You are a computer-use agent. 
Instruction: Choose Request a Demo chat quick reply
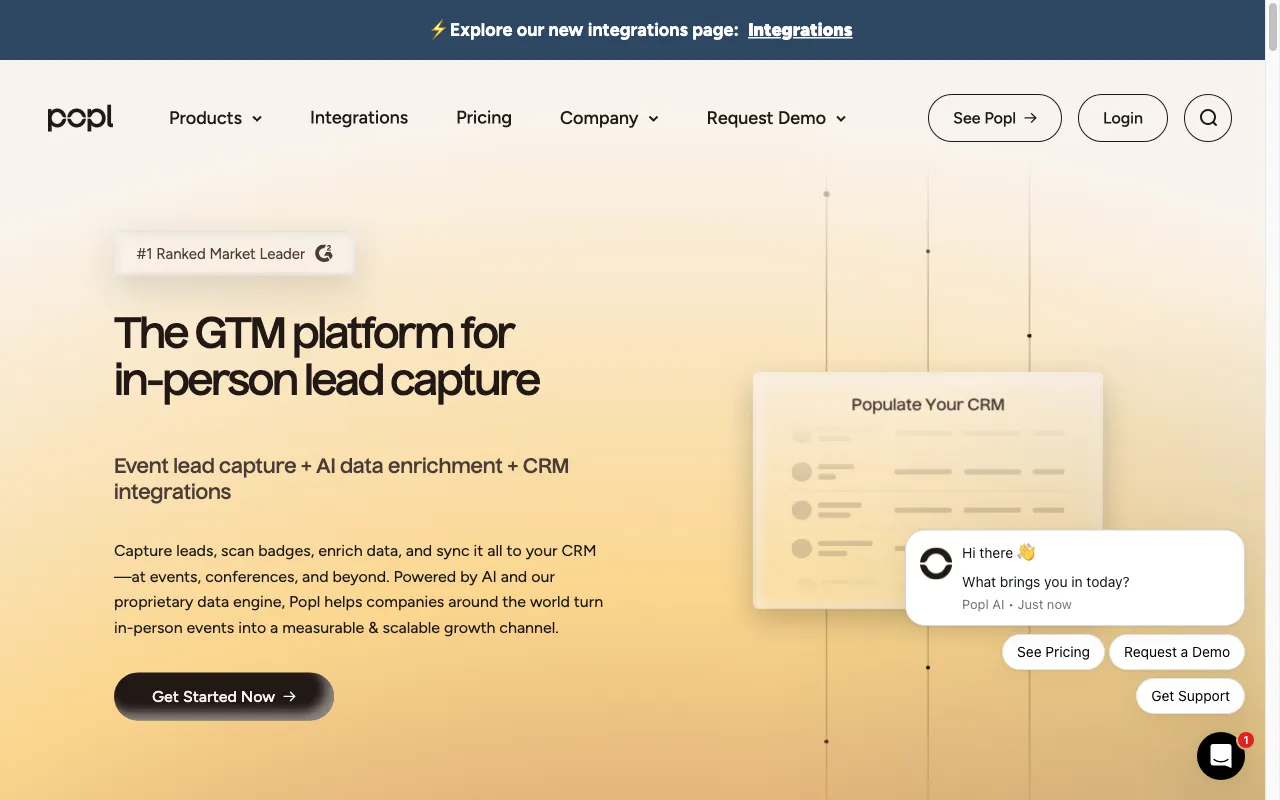click(1177, 652)
